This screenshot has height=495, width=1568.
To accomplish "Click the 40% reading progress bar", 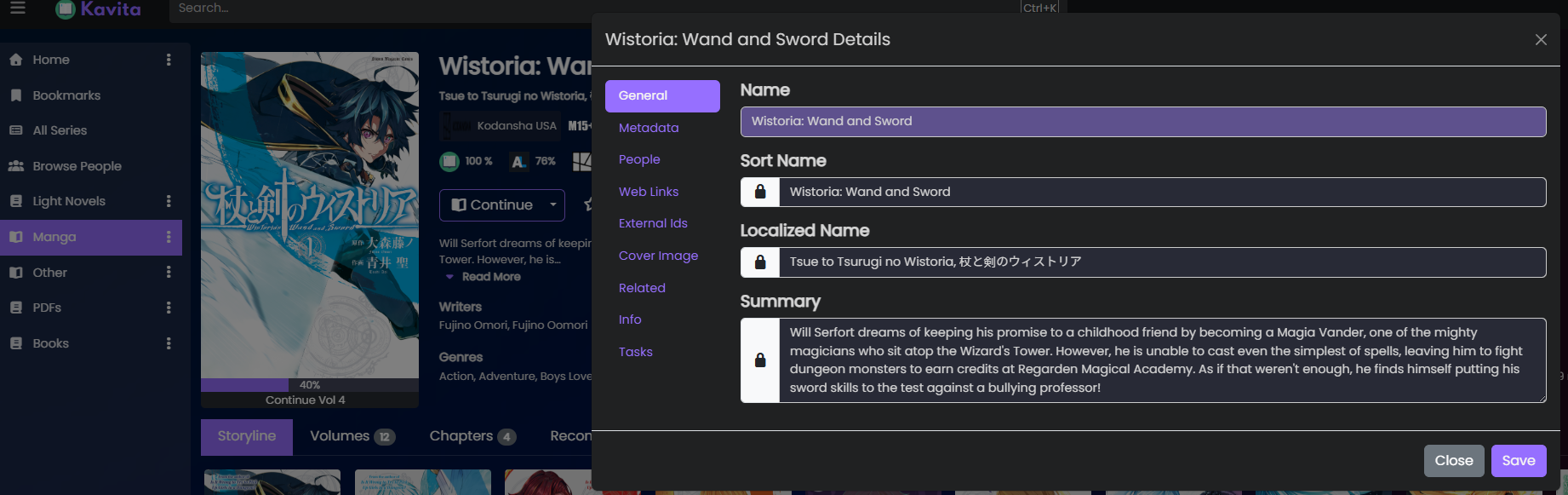I will click(310, 385).
